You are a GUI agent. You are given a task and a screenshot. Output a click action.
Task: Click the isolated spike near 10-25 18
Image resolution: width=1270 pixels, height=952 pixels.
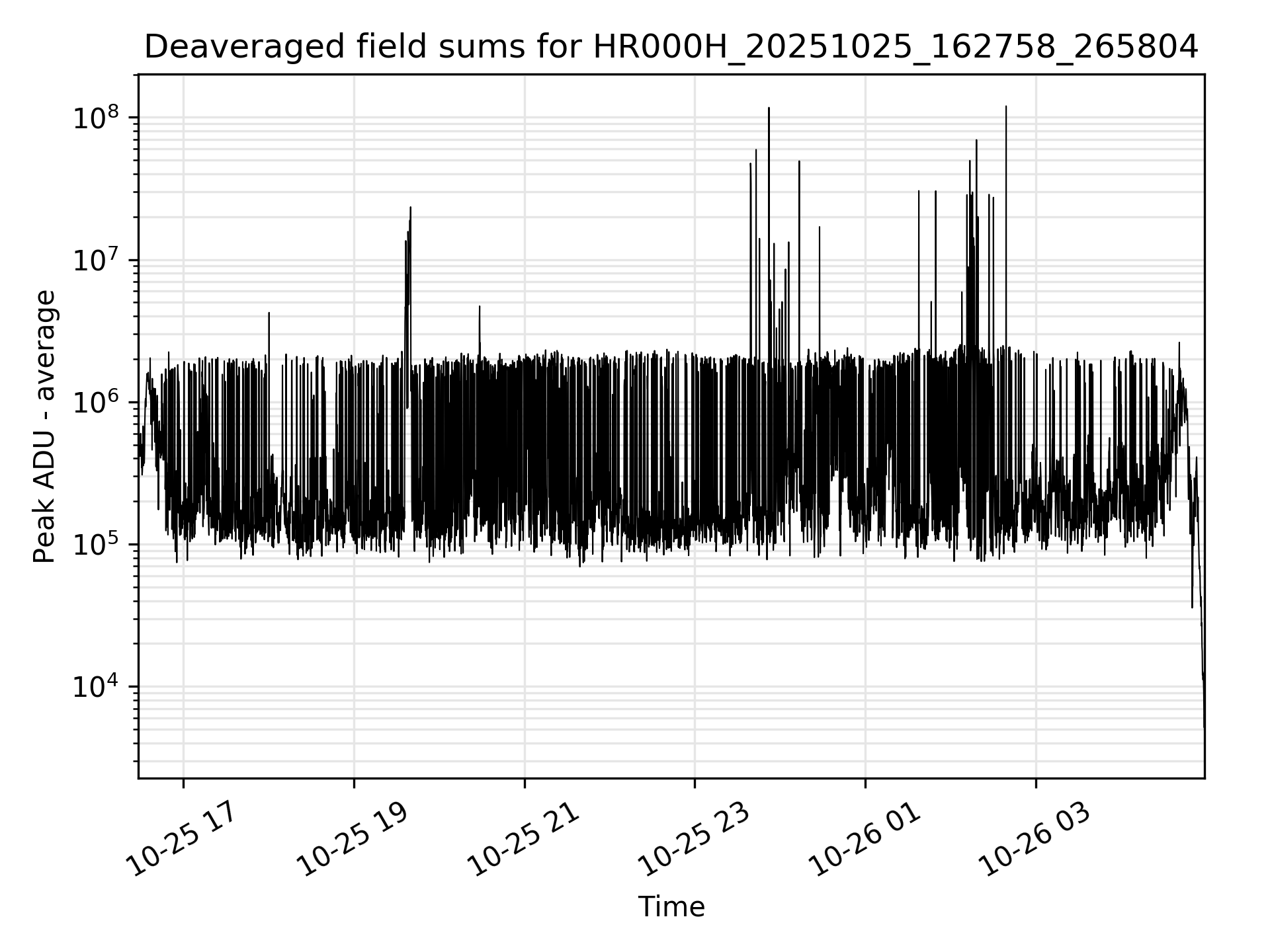(269, 315)
